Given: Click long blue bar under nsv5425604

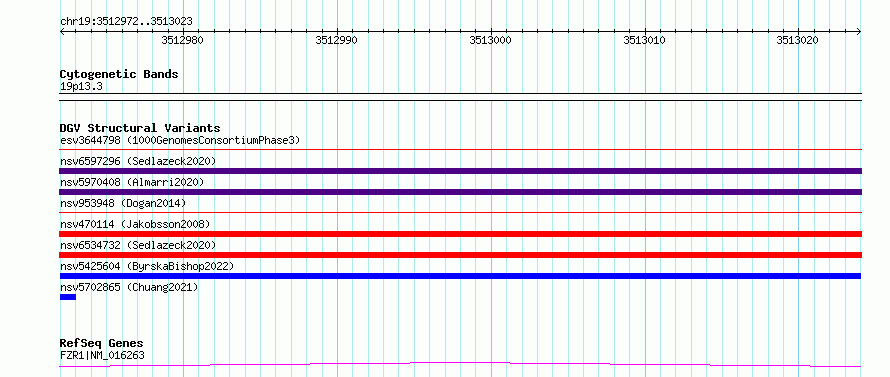Looking at the screenshot, I should pos(460,276).
